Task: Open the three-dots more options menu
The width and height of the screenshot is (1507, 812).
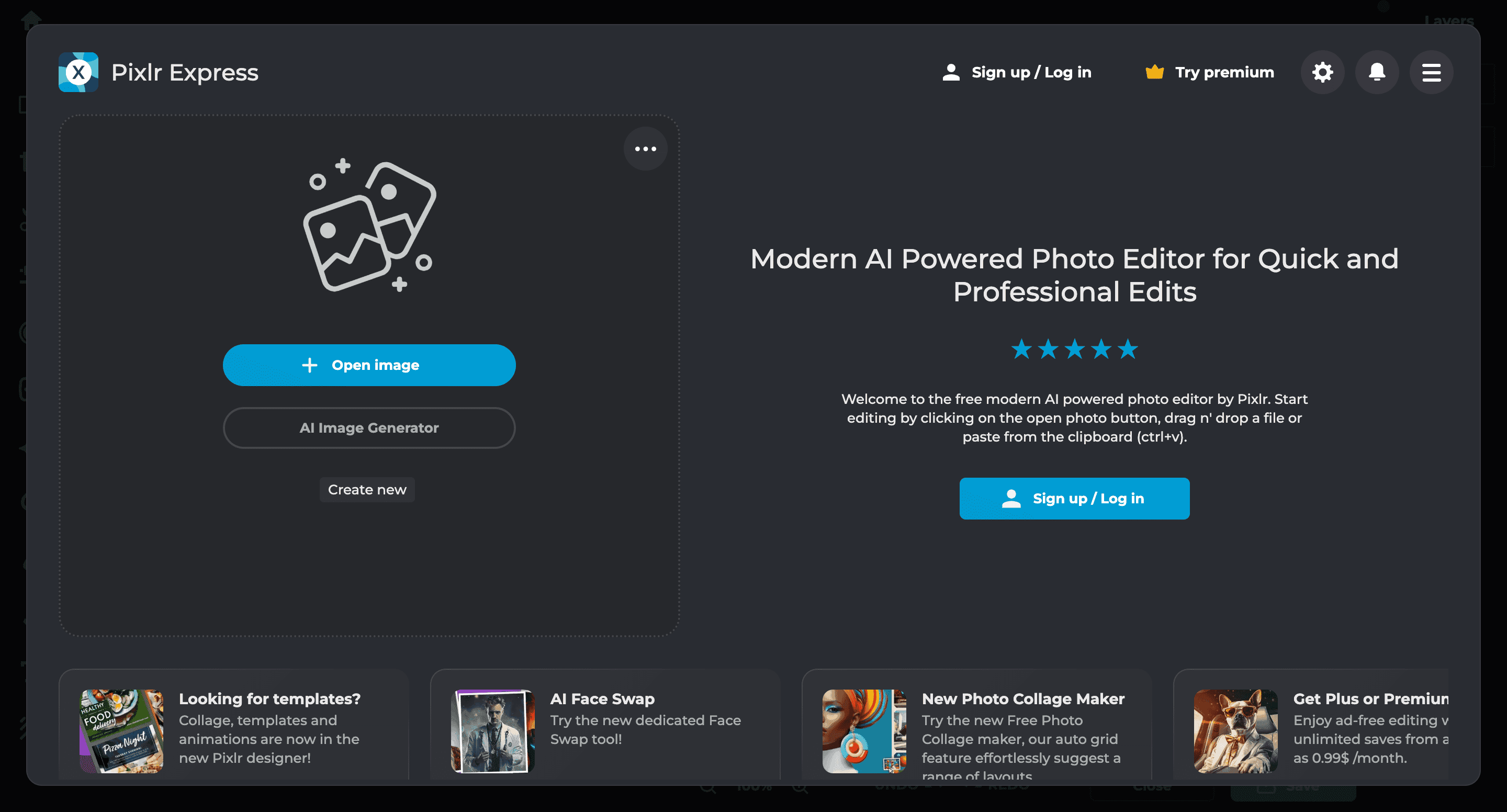Action: click(x=645, y=149)
